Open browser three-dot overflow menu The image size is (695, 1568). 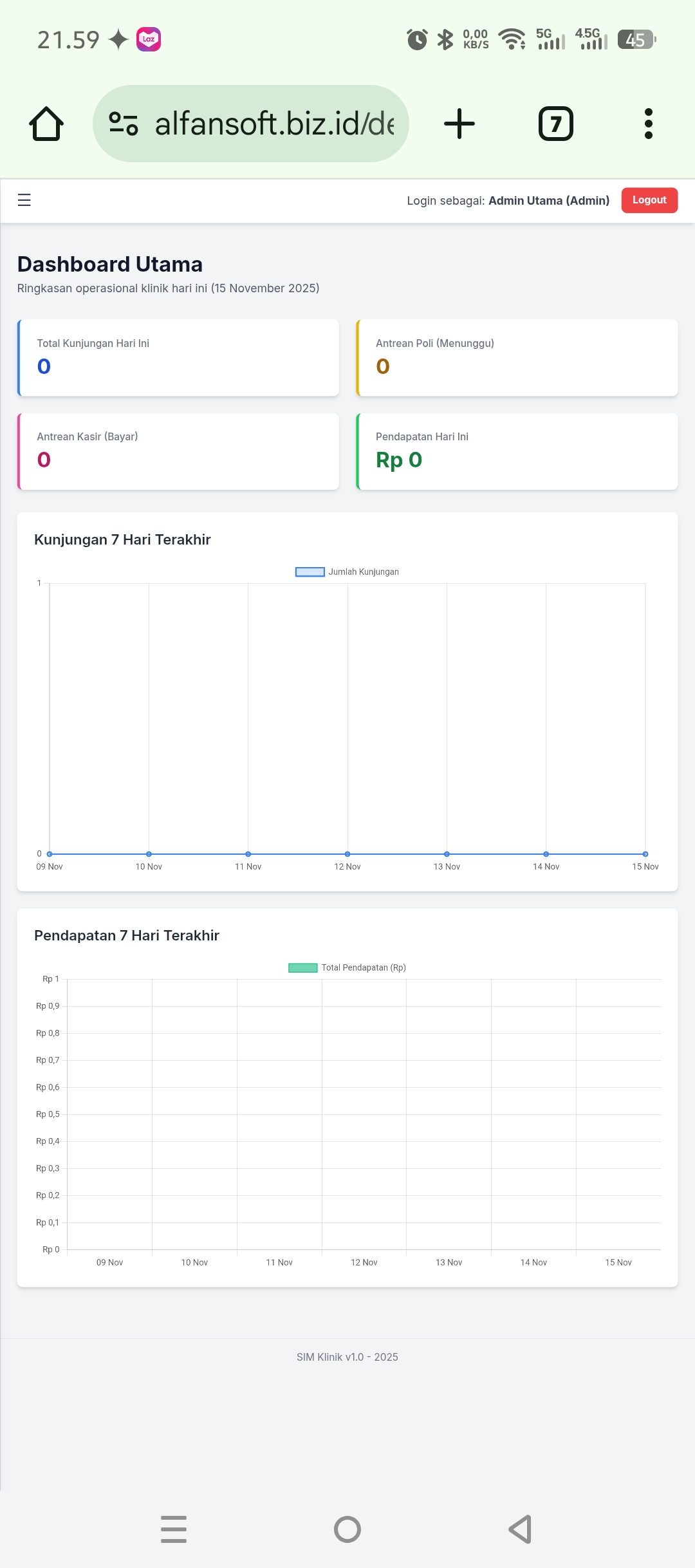click(648, 124)
